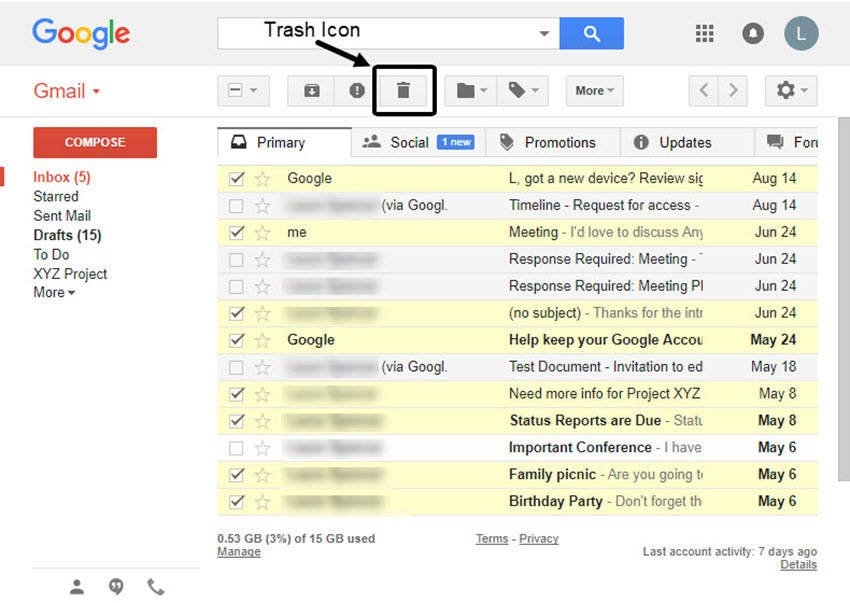Image resolution: width=850 pixels, height=603 pixels.
Task: Select the Archive icon in the toolbar
Action: click(x=310, y=90)
